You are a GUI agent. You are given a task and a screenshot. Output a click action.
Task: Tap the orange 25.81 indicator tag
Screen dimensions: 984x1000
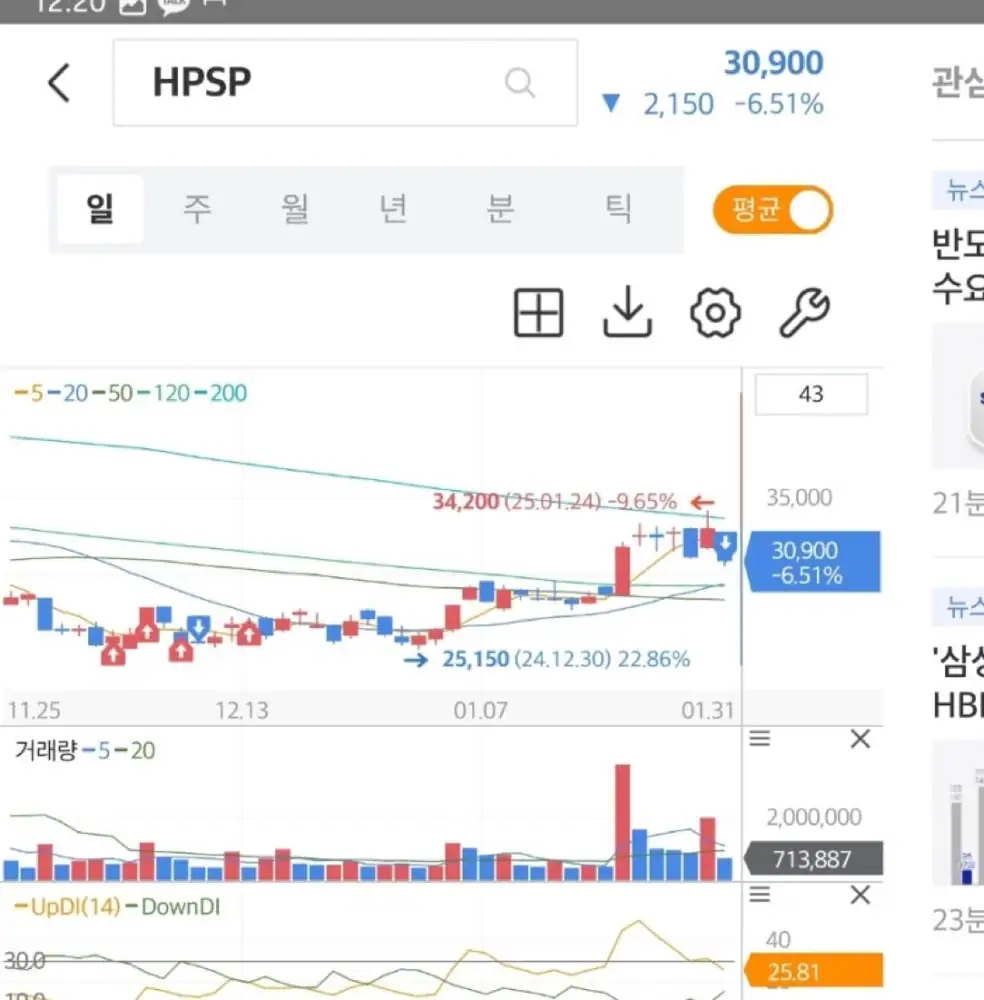[813, 971]
